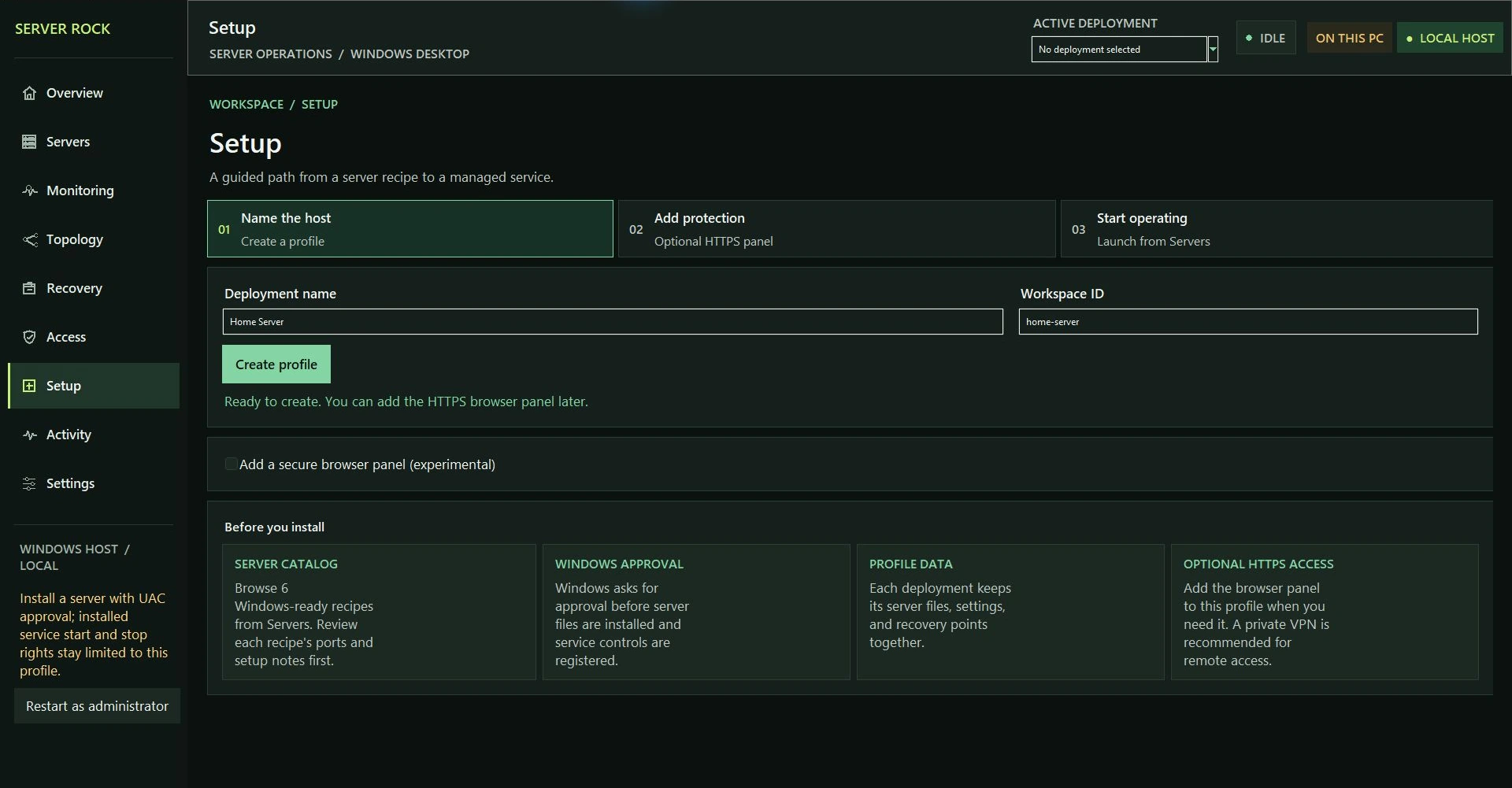
Task: Open step 03 Start operating
Action: click(1277, 228)
